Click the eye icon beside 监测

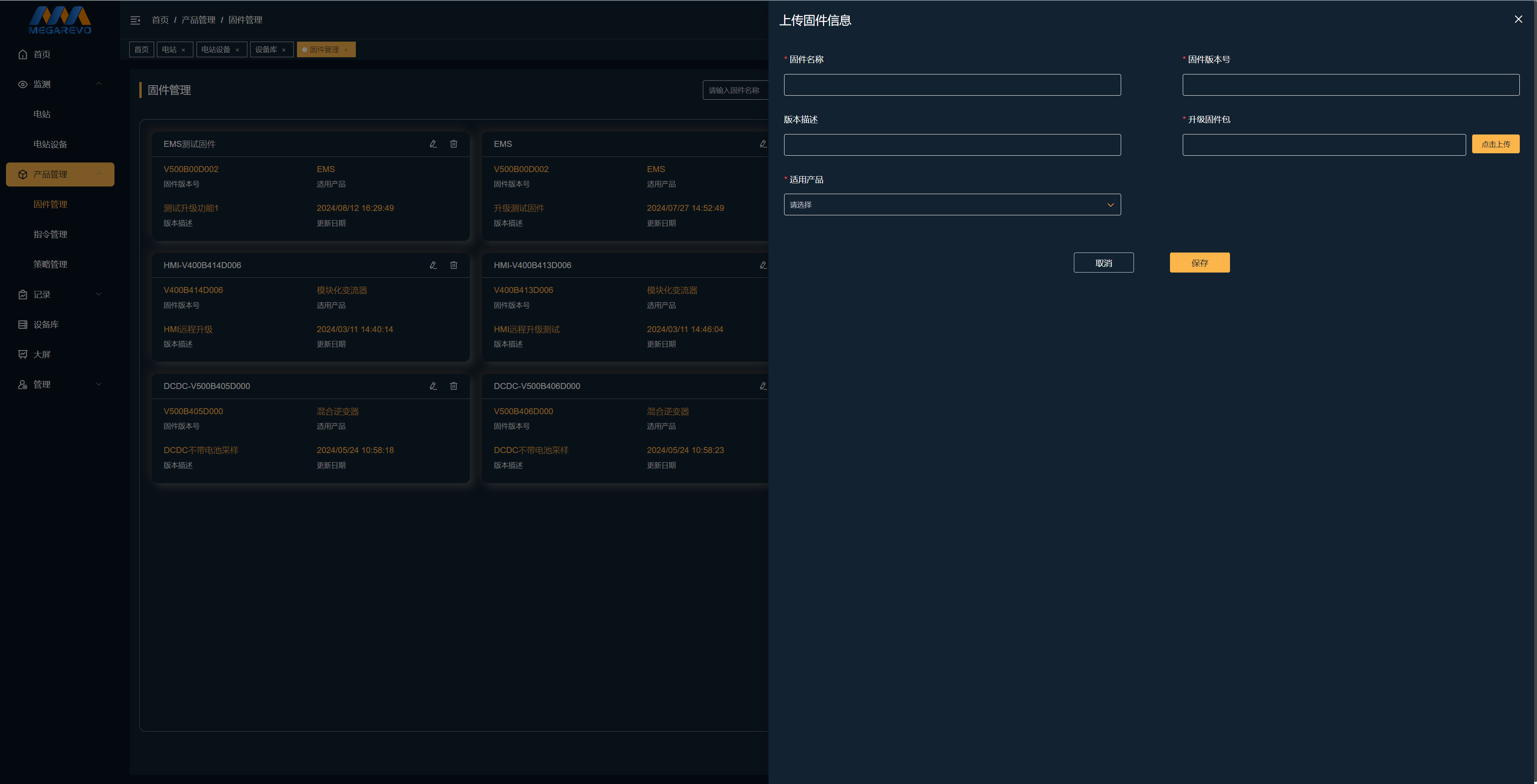tap(23, 84)
